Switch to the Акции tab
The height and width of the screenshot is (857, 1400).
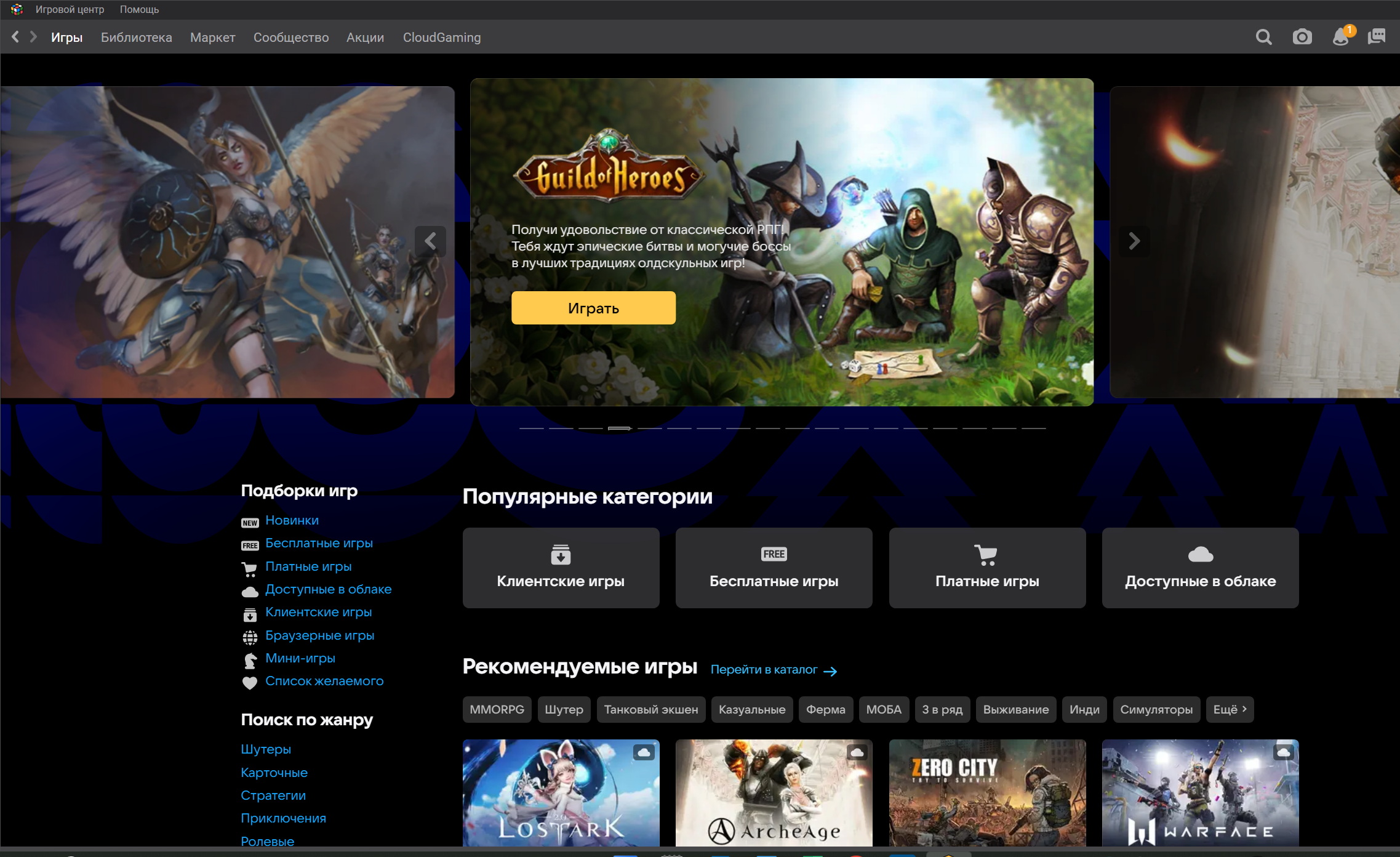click(x=365, y=38)
